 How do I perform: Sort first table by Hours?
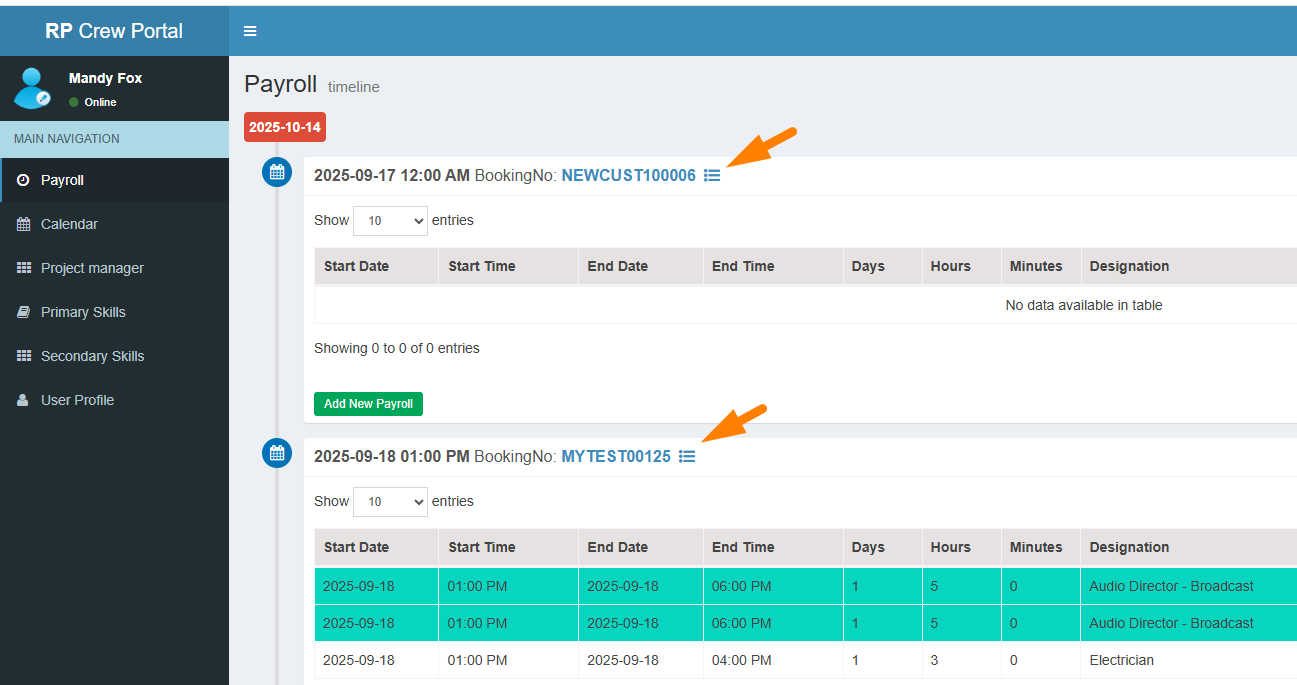point(962,266)
